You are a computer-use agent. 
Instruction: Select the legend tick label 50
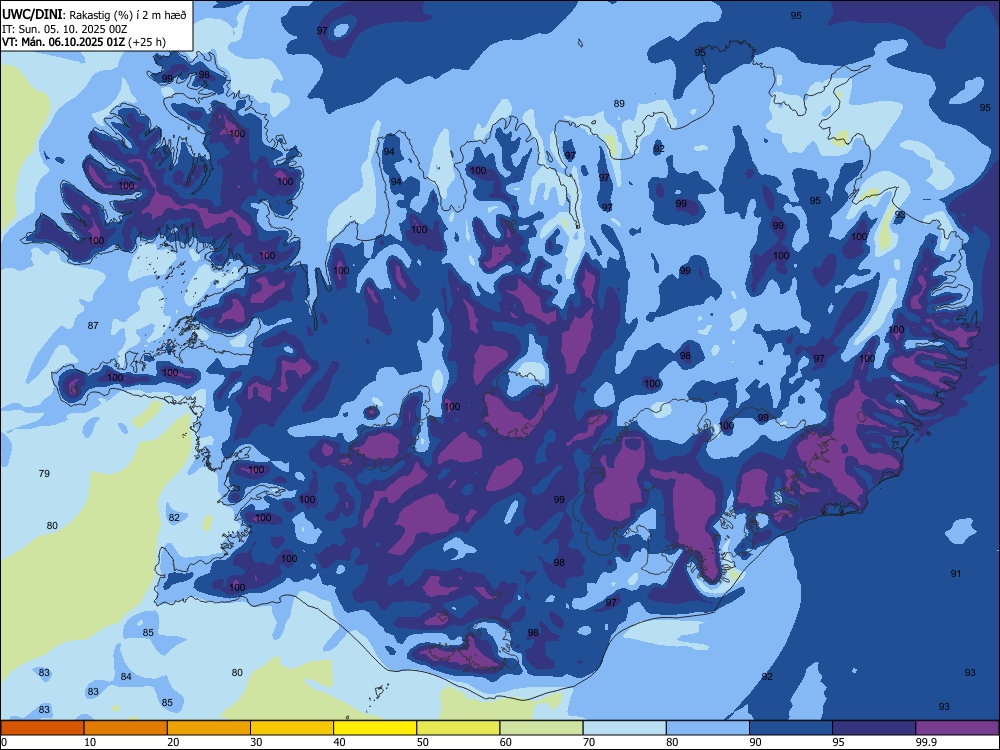[423, 742]
